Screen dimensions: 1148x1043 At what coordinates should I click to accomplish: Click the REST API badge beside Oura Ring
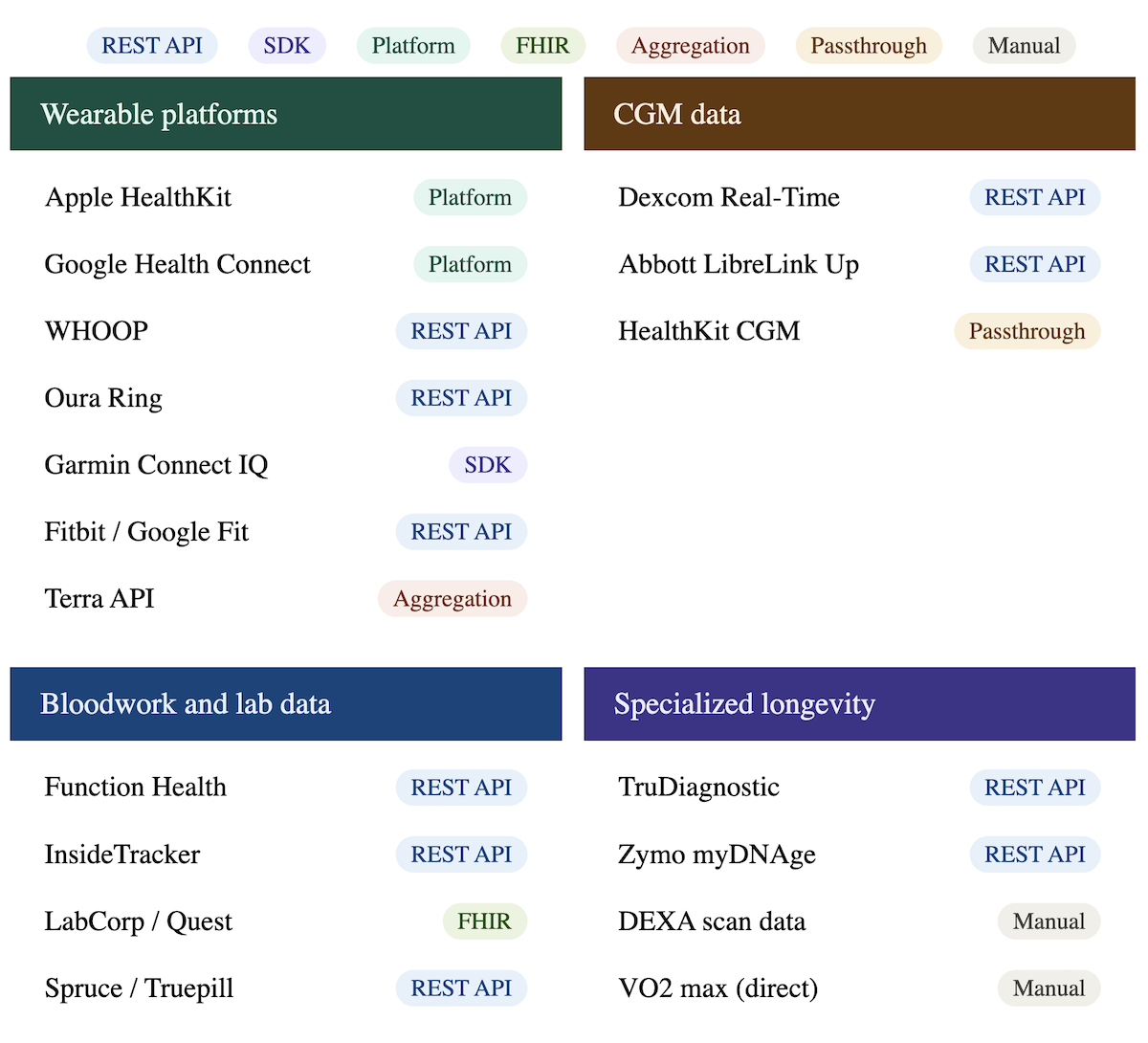(x=461, y=398)
